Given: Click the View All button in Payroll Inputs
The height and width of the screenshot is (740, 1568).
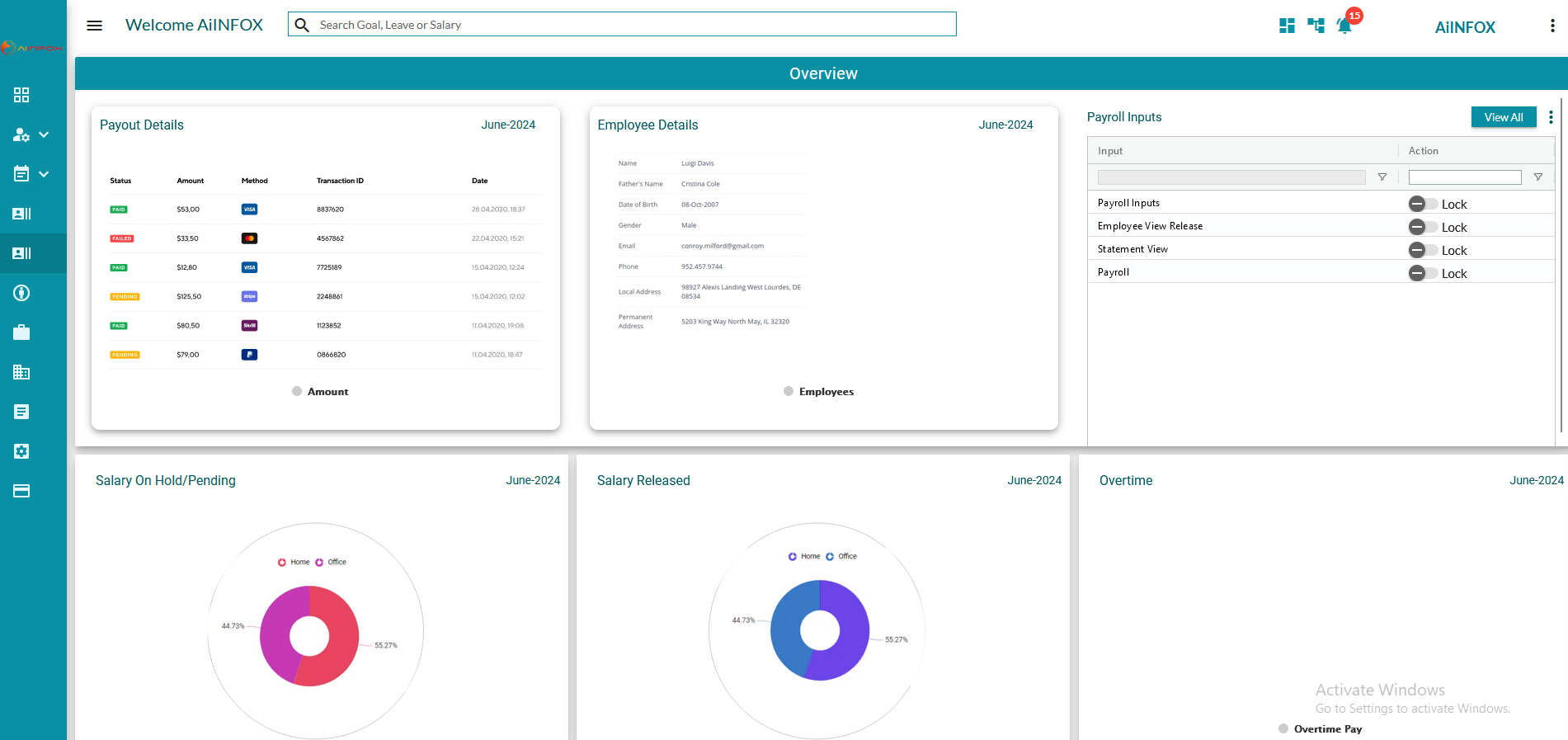Looking at the screenshot, I should [1504, 117].
